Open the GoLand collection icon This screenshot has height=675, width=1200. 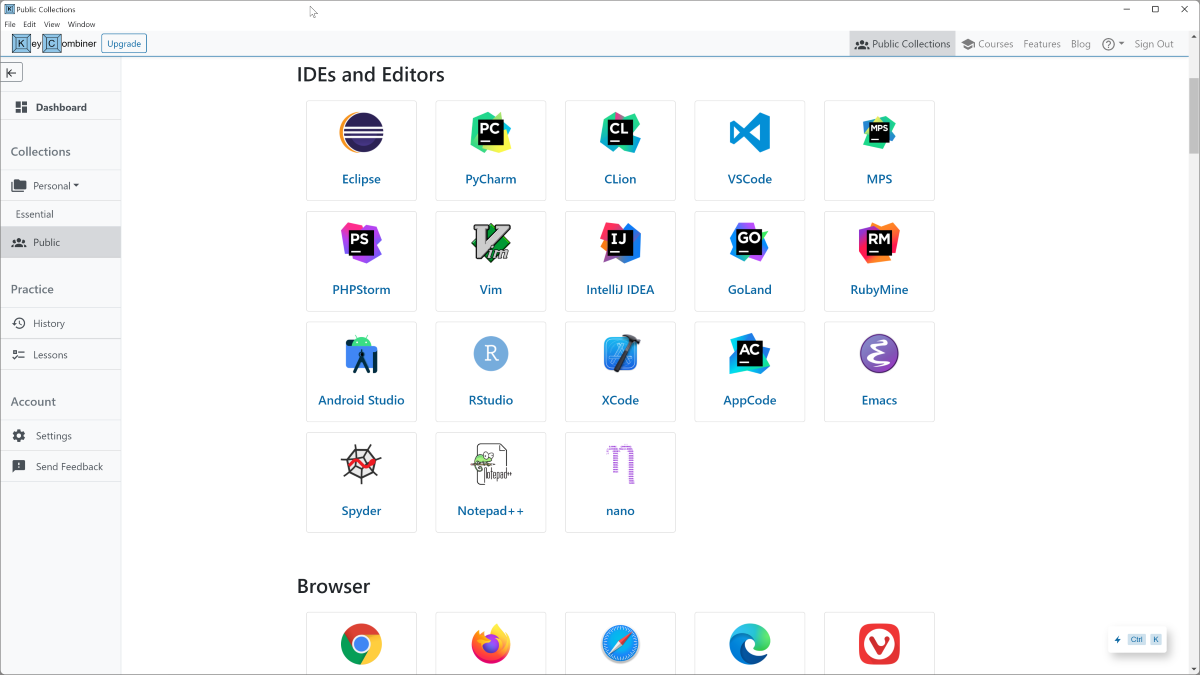click(x=750, y=243)
